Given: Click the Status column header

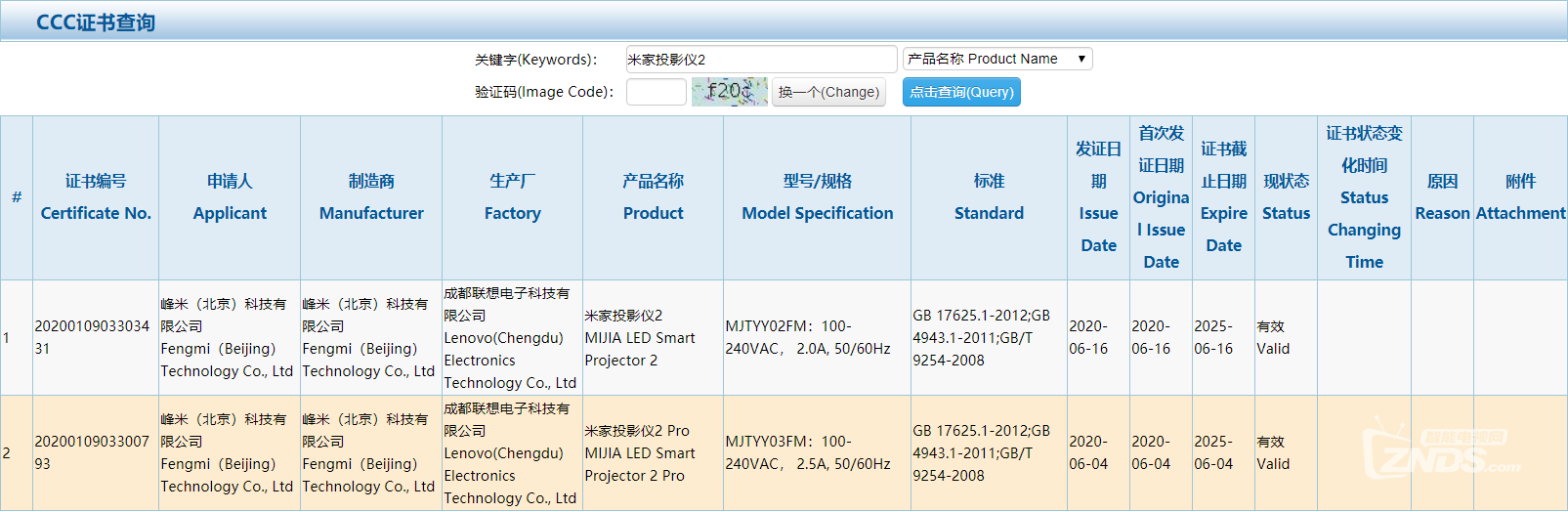Looking at the screenshot, I should (1287, 197).
